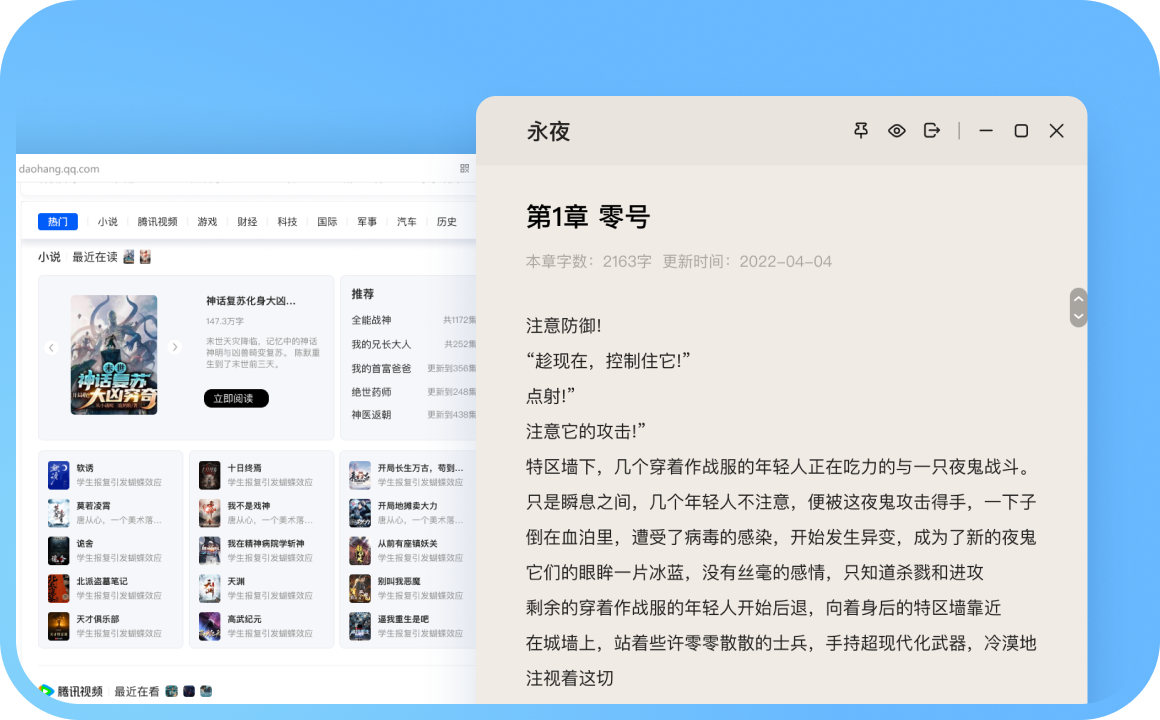Pin the 永夜 reader window on top
This screenshot has height=720, width=1160.
pos(861,130)
